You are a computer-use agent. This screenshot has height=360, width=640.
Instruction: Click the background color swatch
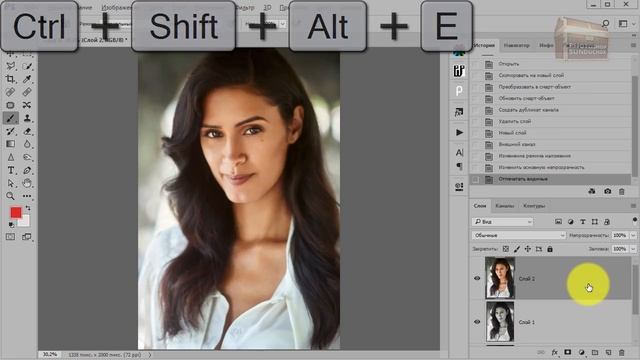(24, 221)
